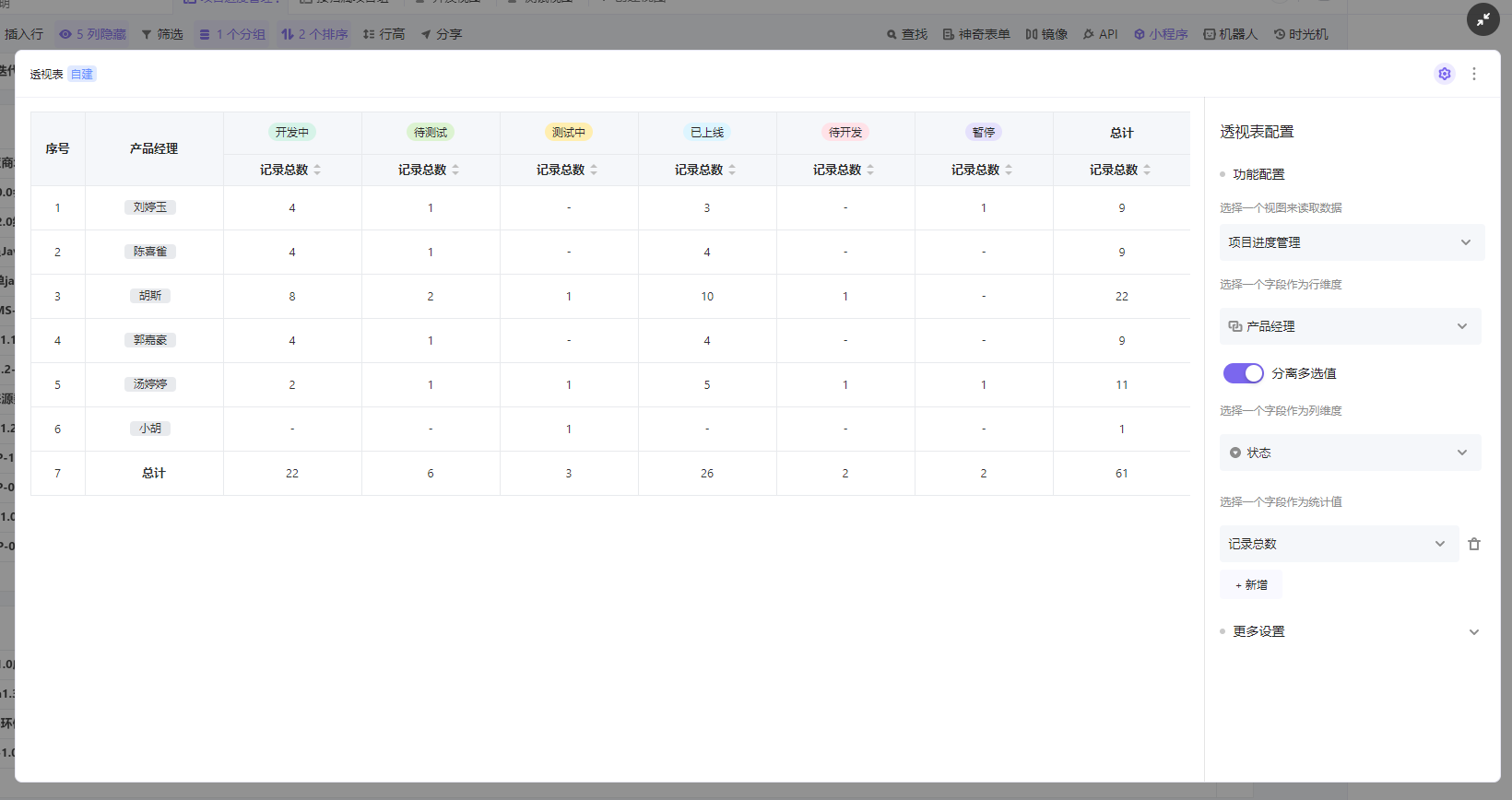The image size is (1512, 800).
Task: Open the 项目进度管理 view dropdown
Action: click(1351, 242)
